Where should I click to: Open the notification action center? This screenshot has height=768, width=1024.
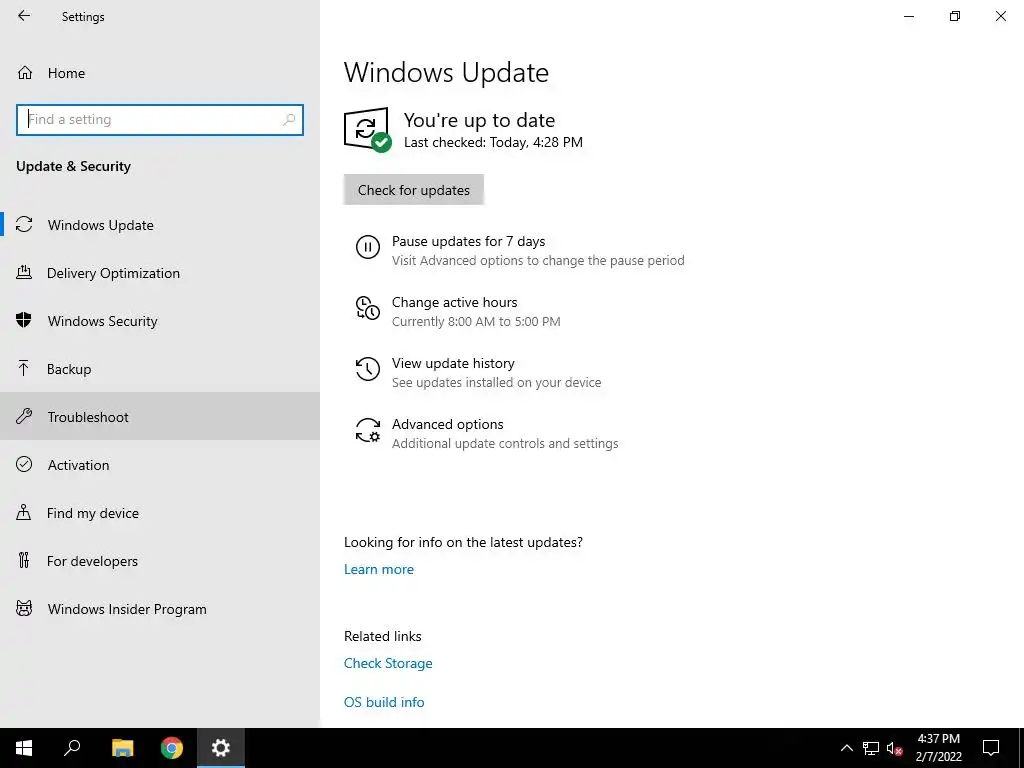coord(991,748)
